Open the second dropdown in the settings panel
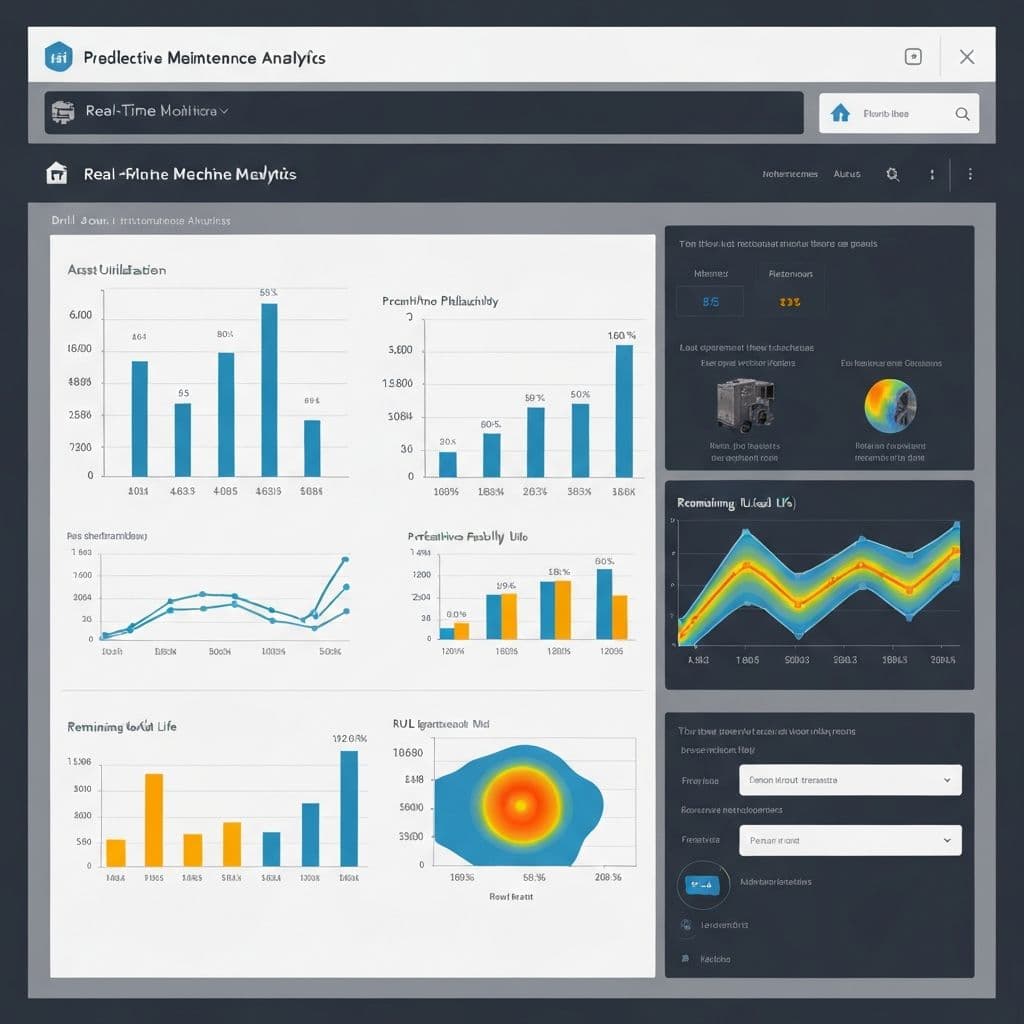Screen dimensions: 1024x1024 pyautogui.click(x=849, y=840)
